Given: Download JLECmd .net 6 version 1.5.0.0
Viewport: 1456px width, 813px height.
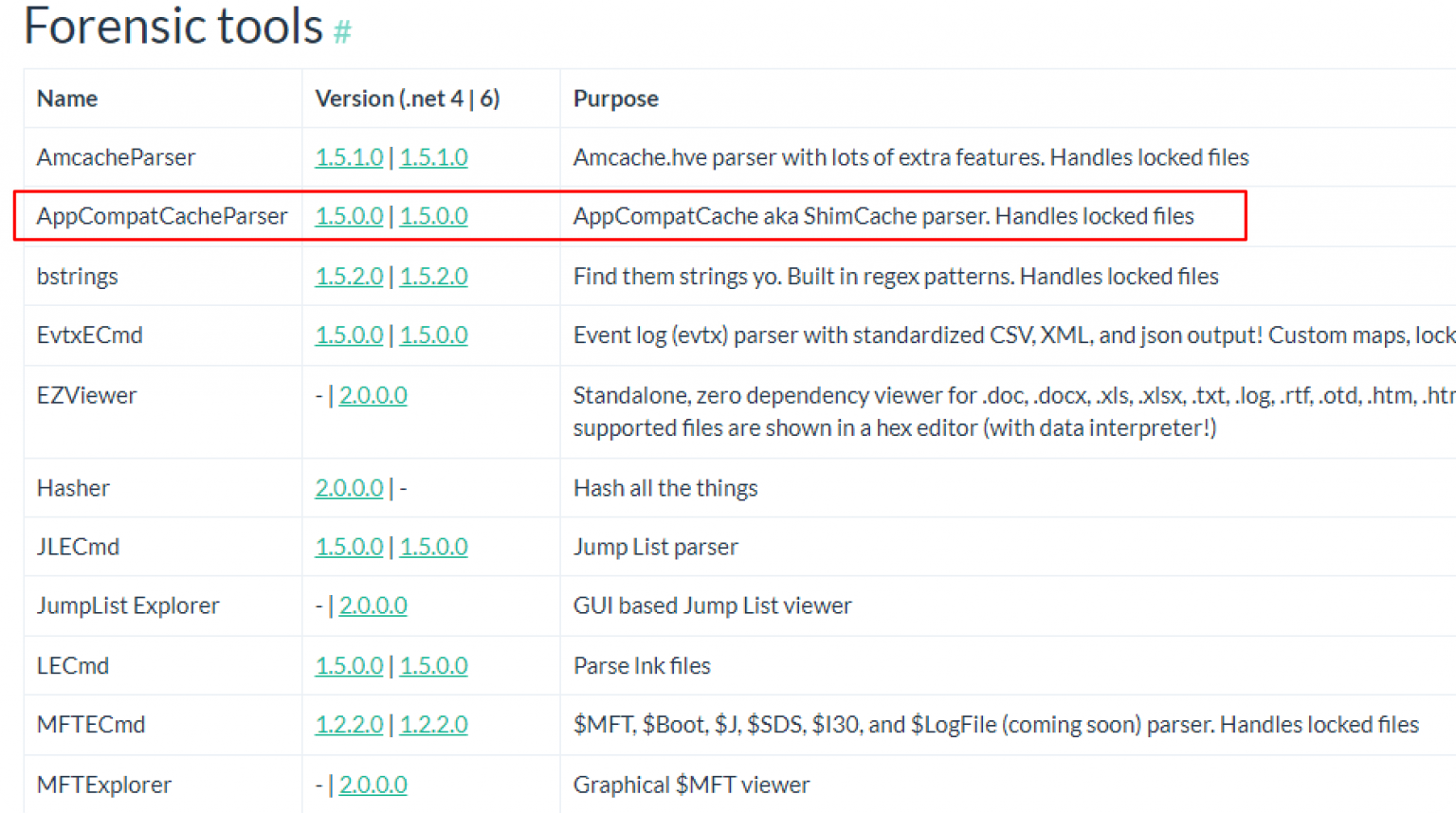Looking at the screenshot, I should click(x=433, y=547).
